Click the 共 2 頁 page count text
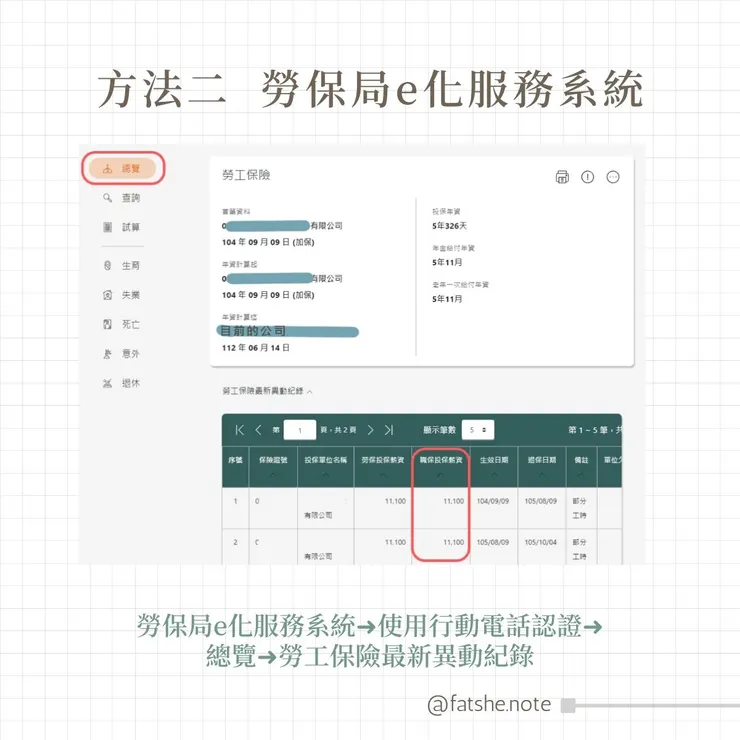This screenshot has width=740, height=740. point(345,430)
